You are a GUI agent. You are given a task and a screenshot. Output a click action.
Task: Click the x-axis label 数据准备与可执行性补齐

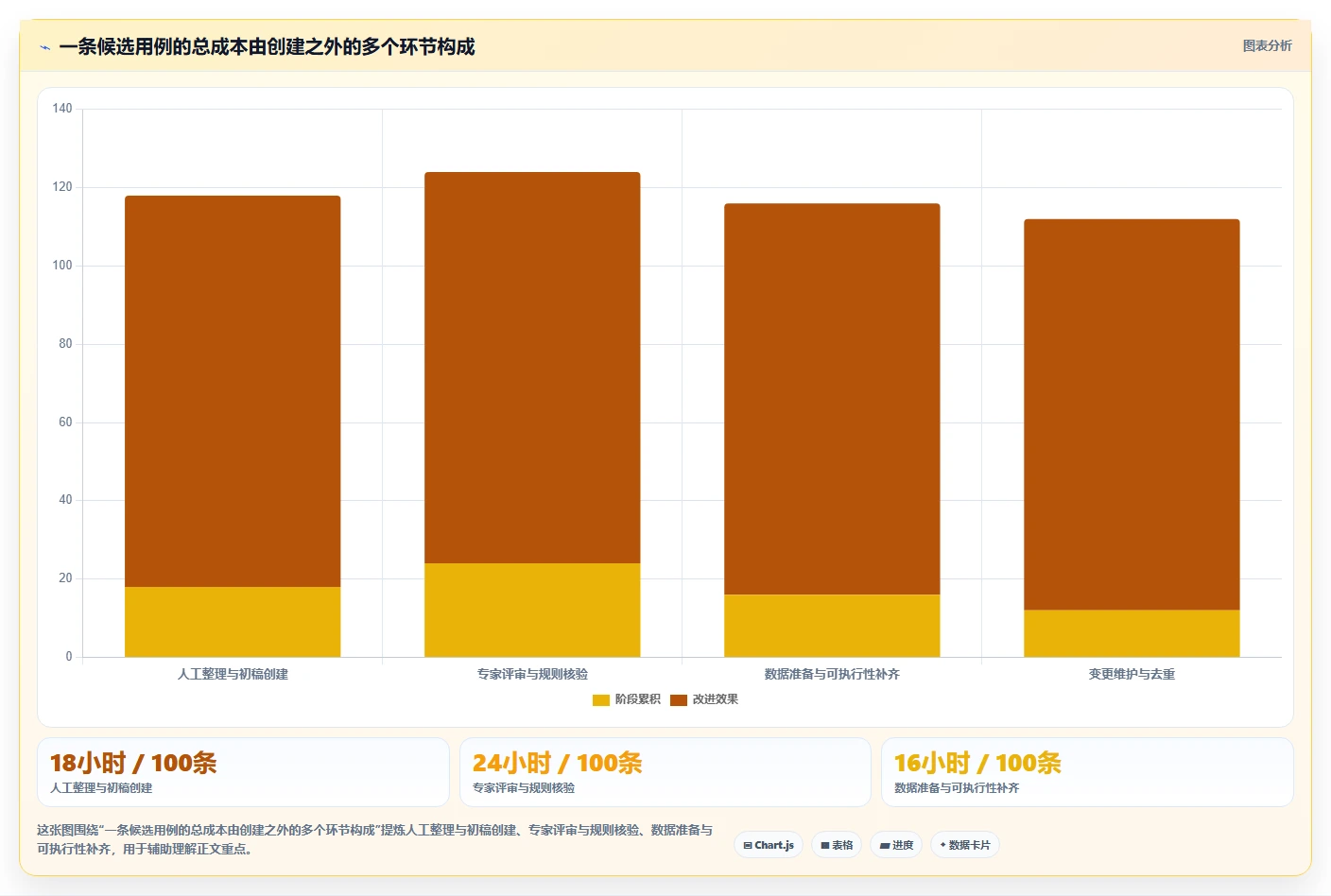[x=832, y=674]
